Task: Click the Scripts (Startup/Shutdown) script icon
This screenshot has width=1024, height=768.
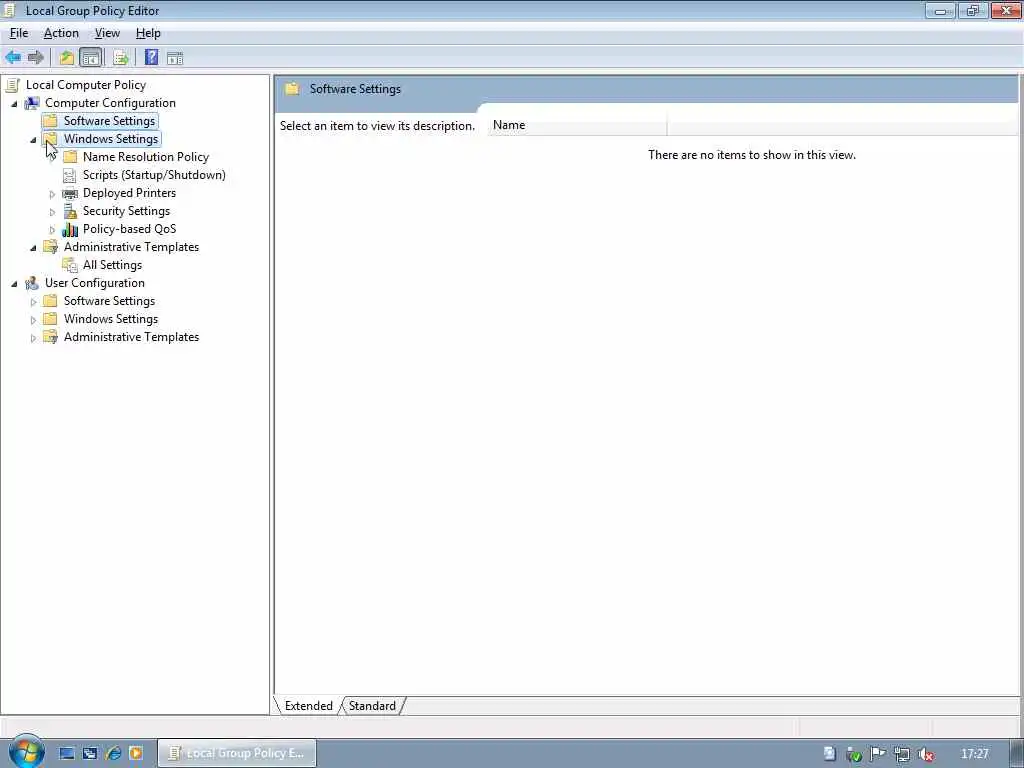Action: 69,175
